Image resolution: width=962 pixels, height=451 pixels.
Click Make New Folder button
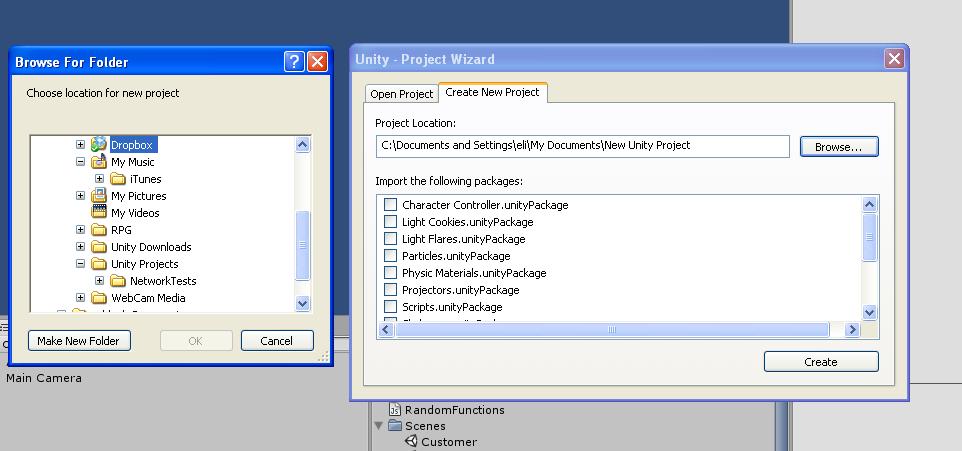coord(79,341)
